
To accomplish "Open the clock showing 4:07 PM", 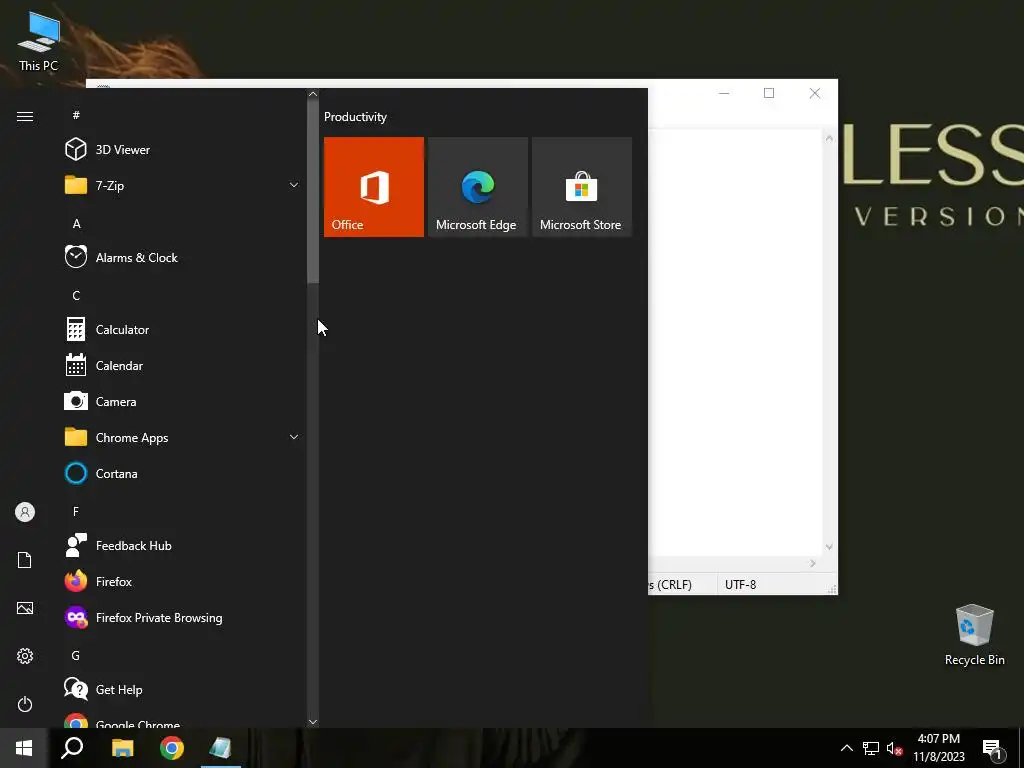I will [938, 748].
